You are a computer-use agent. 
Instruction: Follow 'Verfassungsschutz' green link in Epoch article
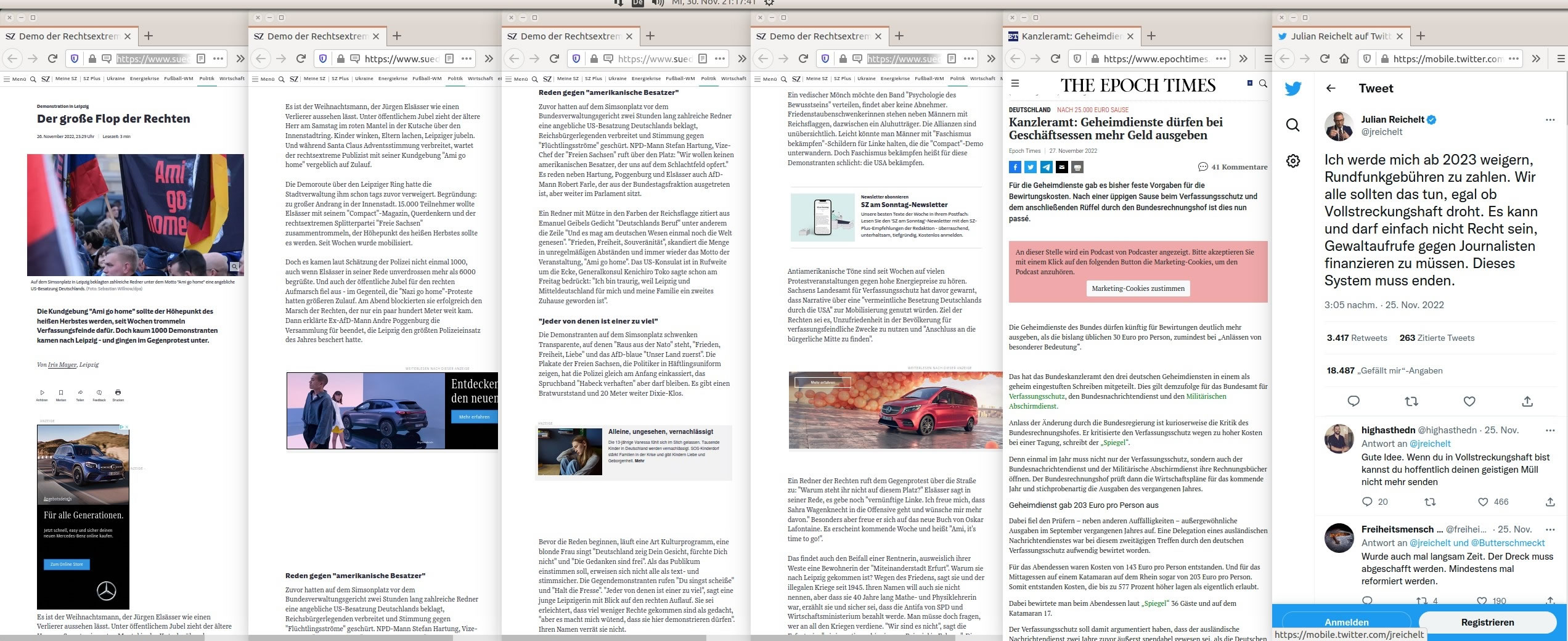1037,396
